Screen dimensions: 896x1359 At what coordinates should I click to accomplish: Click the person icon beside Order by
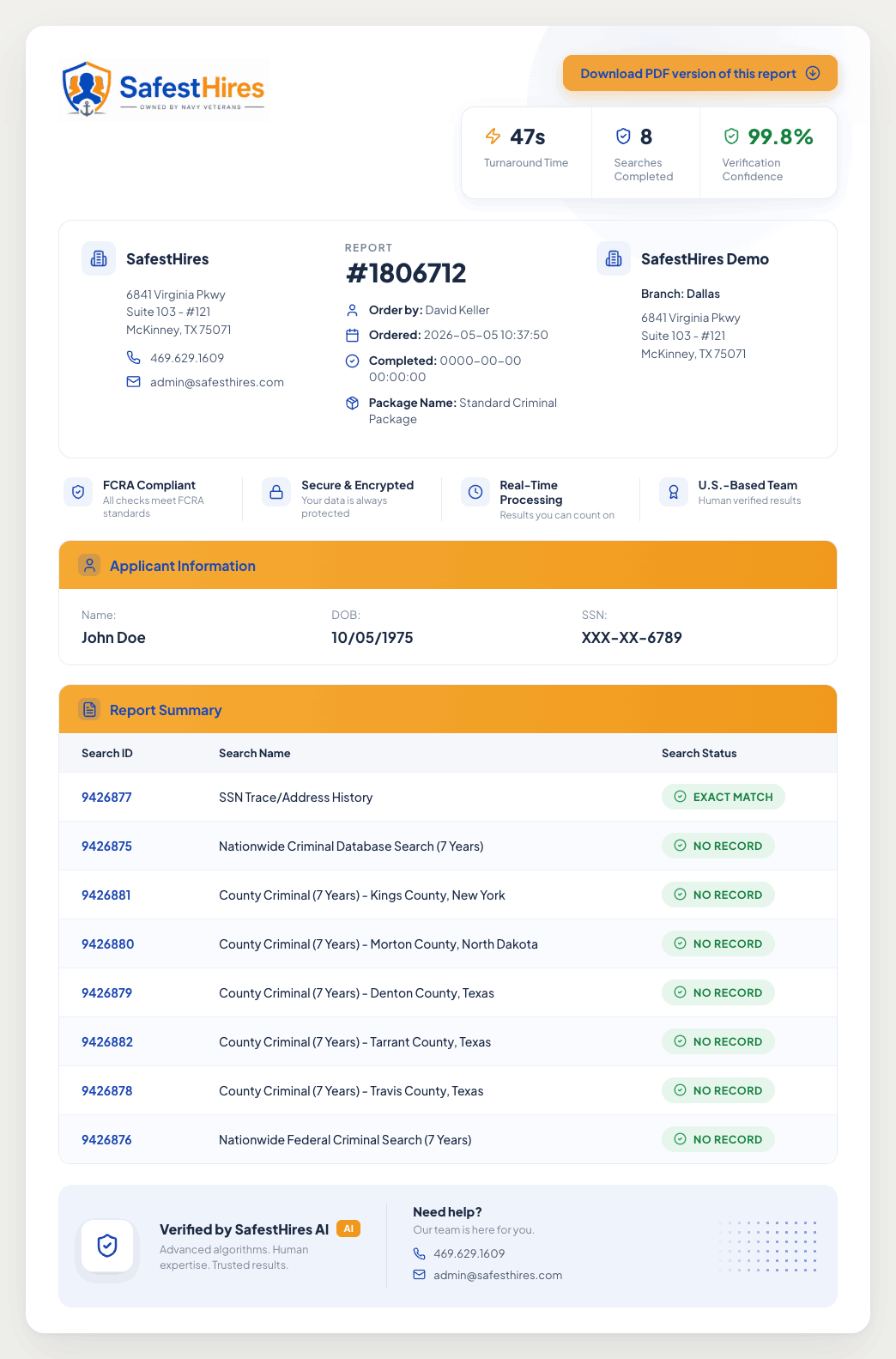pos(352,310)
